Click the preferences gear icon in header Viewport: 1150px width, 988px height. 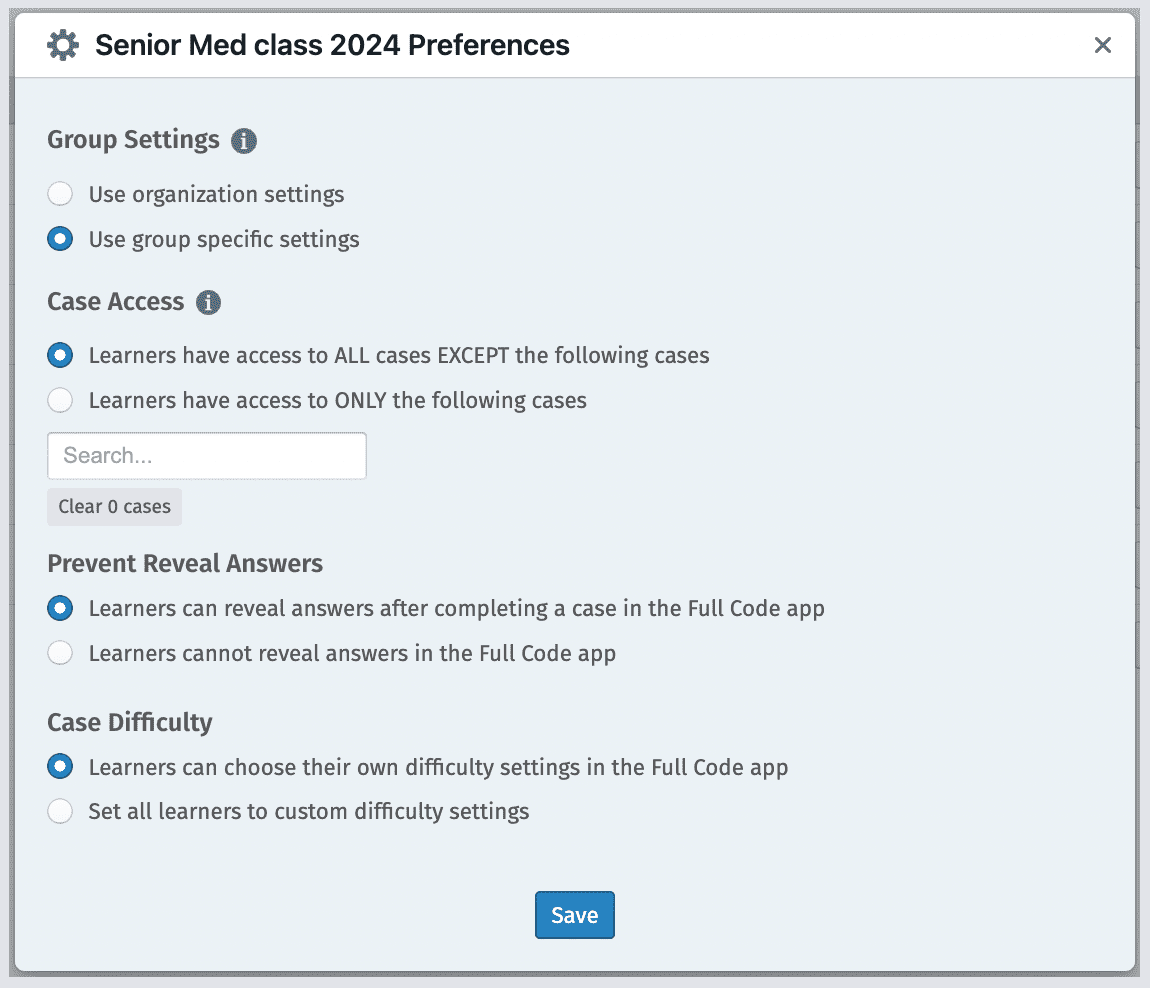click(x=63, y=45)
